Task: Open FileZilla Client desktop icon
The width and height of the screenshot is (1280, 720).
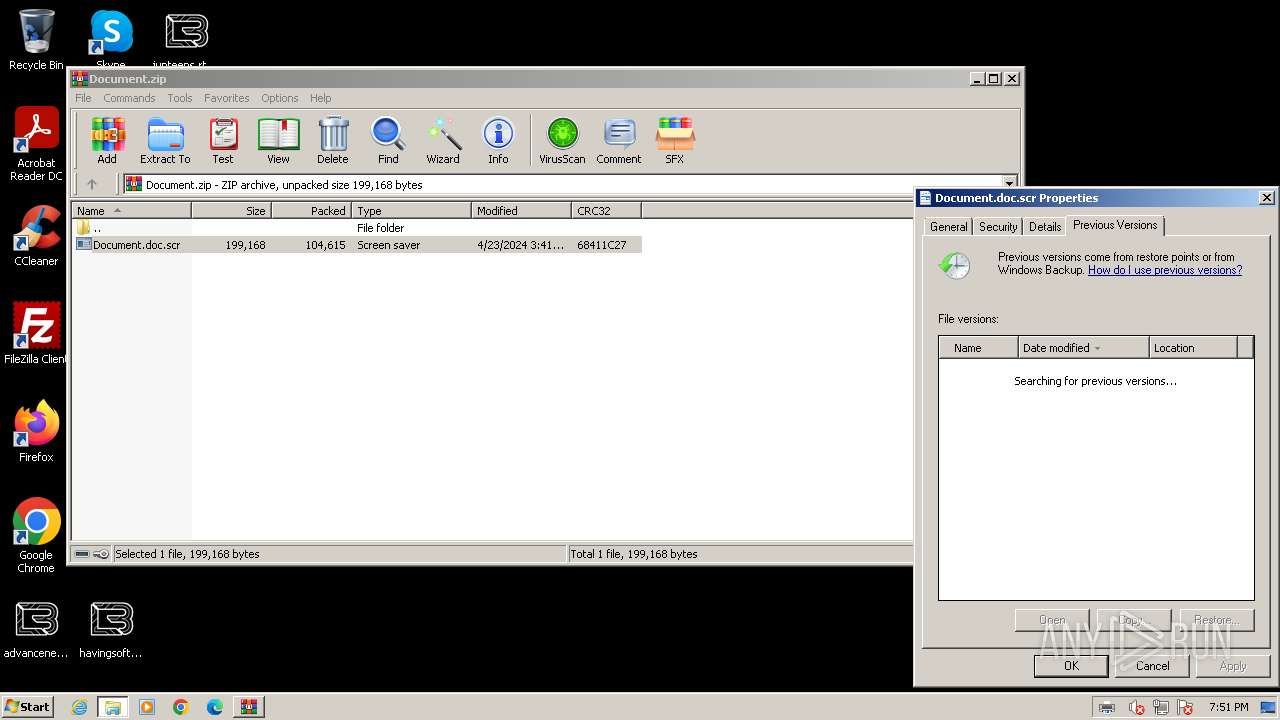Action: (36, 333)
